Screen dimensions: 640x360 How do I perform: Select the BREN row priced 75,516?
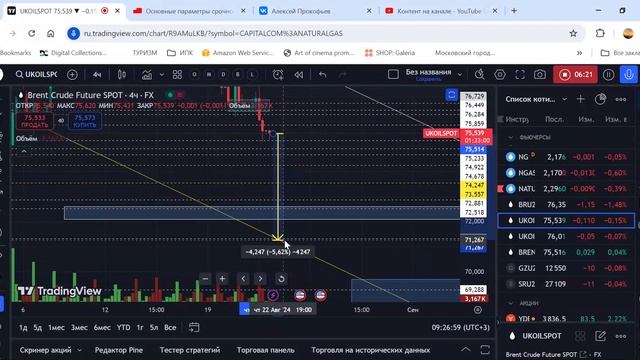pos(567,252)
